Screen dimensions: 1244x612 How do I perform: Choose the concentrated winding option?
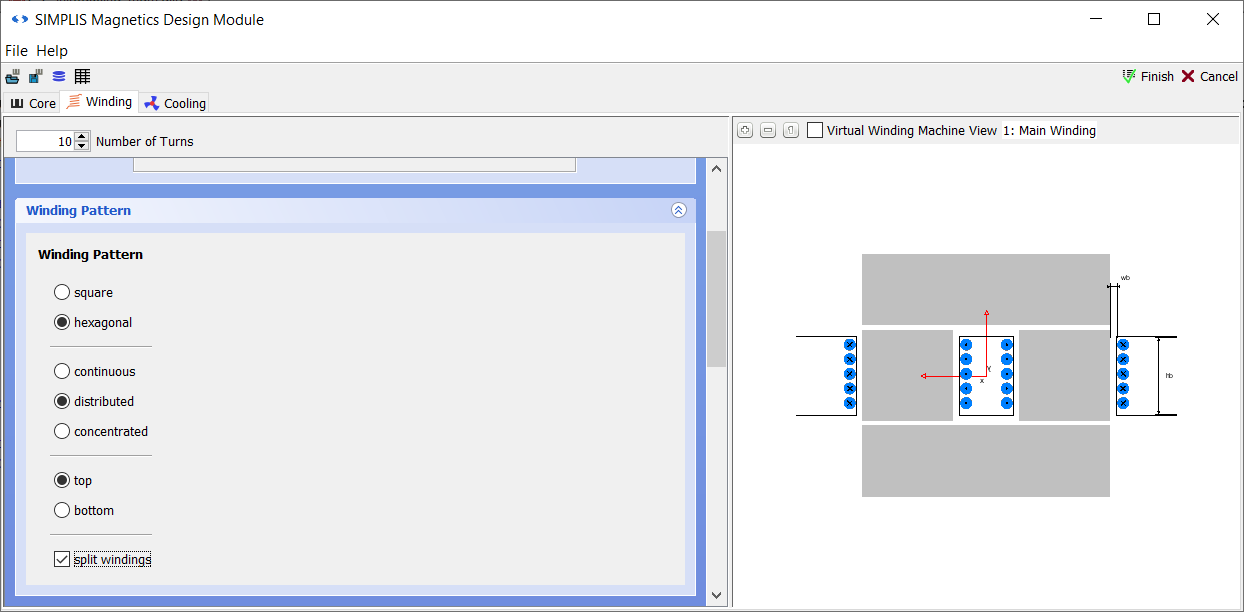tap(62, 432)
